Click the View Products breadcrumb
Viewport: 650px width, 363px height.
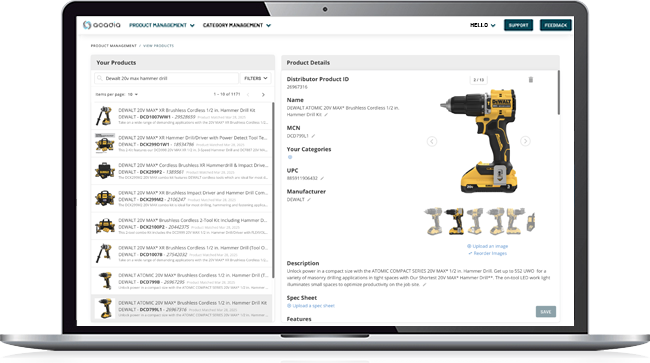158,46
